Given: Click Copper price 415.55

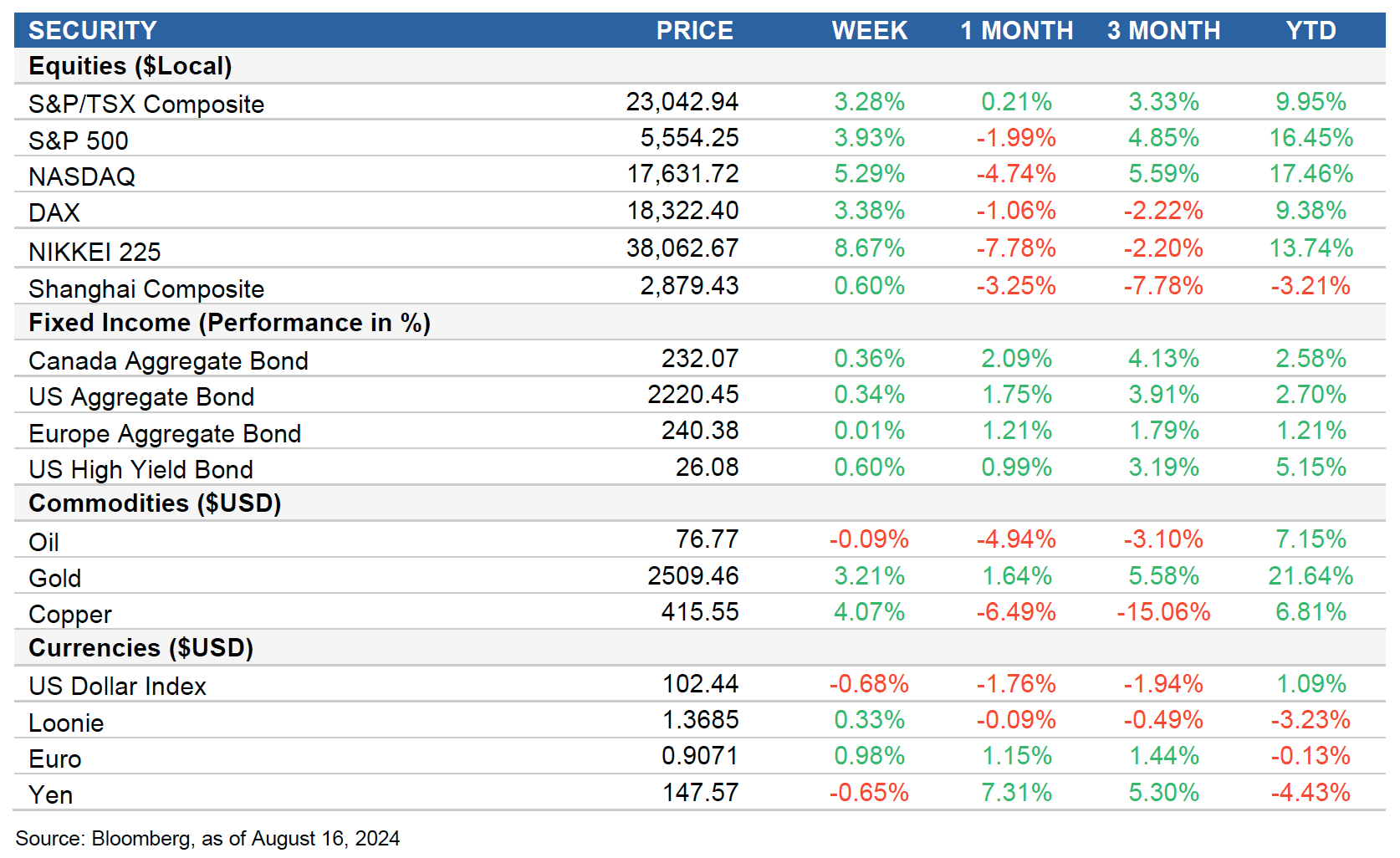Looking at the screenshot, I should pyautogui.click(x=700, y=612).
